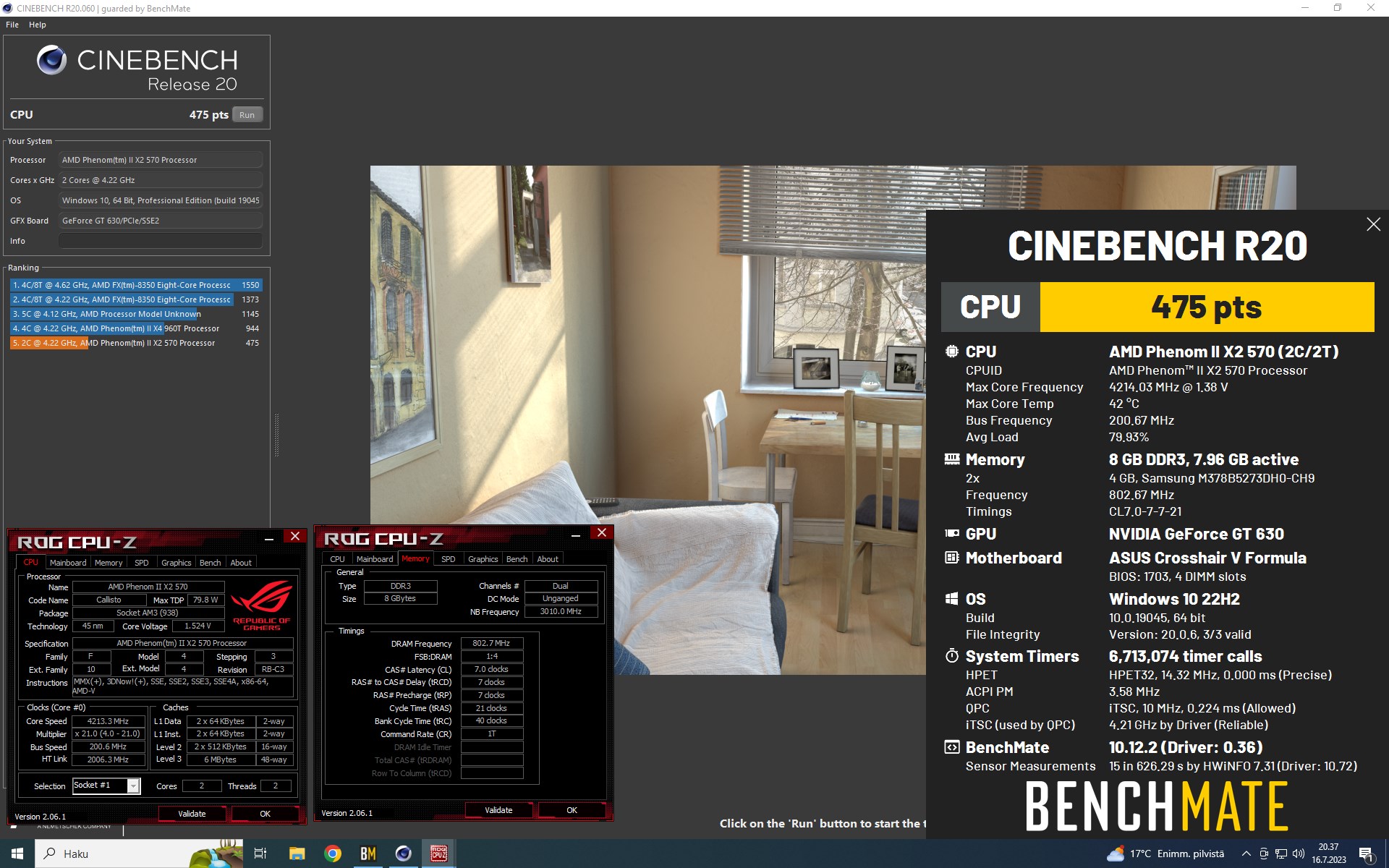Open BenchMate app from the taskbar
The image size is (1389, 868).
(368, 854)
